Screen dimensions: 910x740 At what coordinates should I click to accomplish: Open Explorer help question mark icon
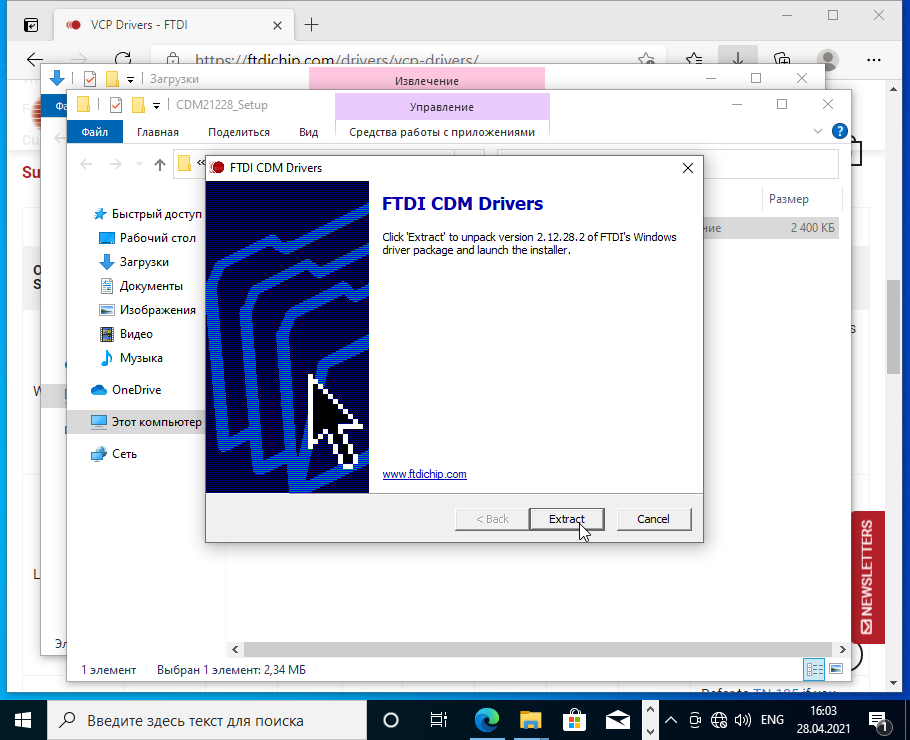839,131
